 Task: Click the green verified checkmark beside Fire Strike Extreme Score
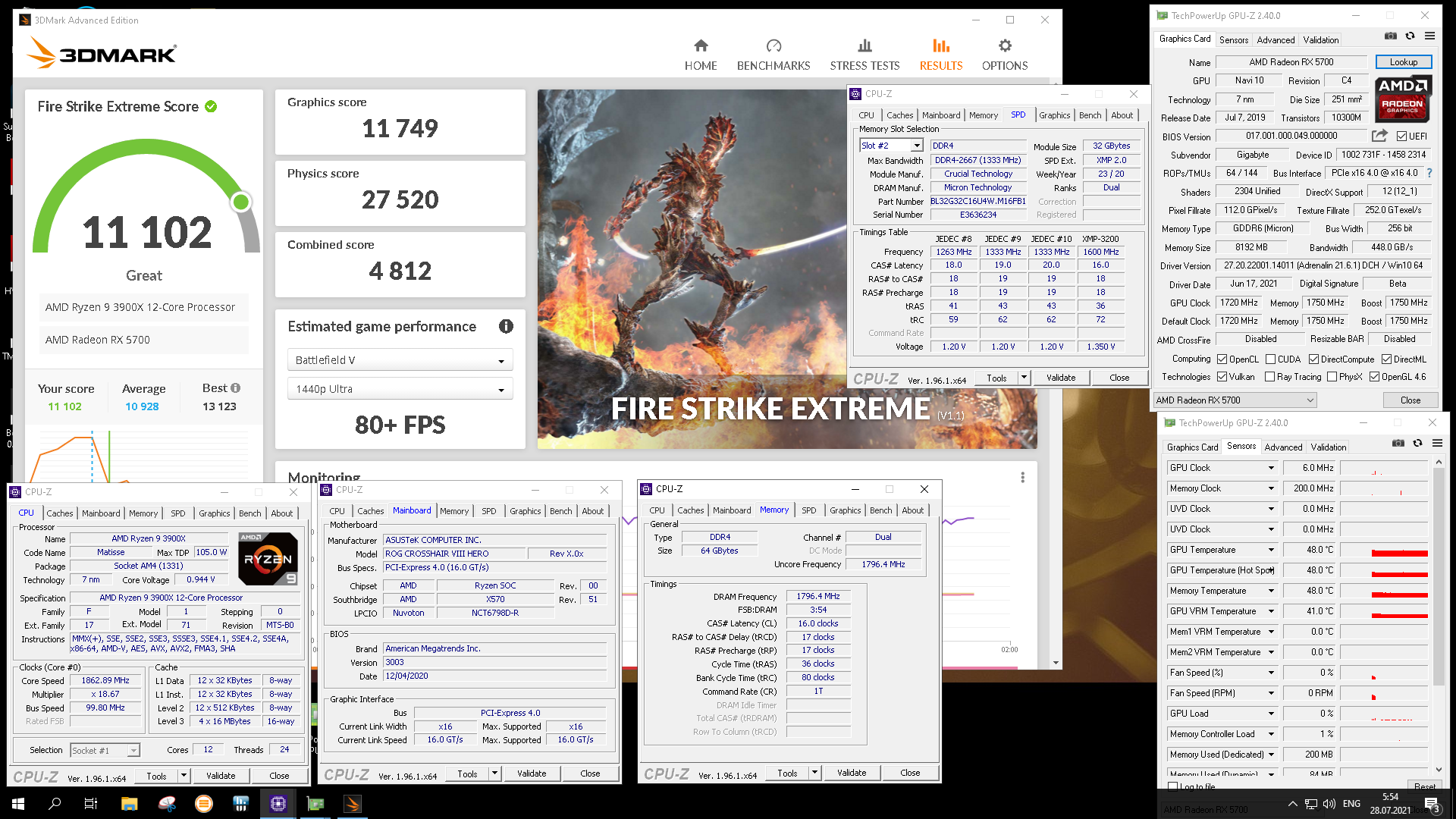pos(211,106)
